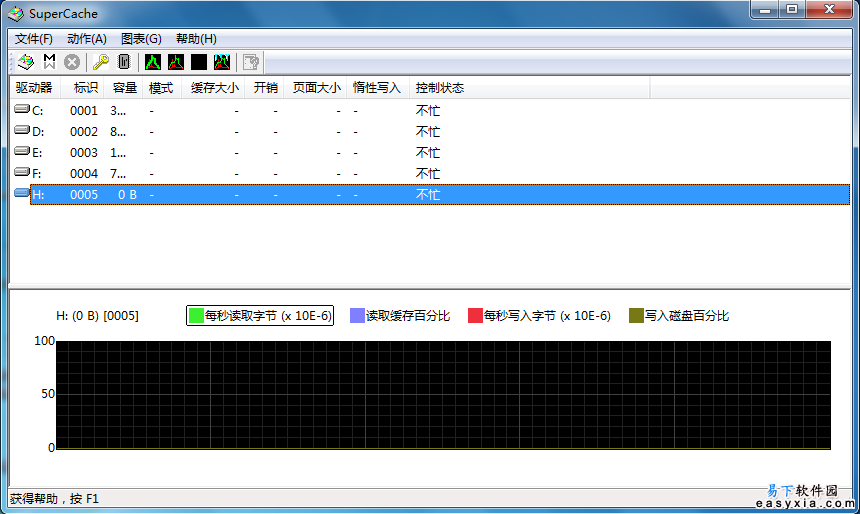Click the SuperCache title bar app icon
The width and height of the screenshot is (860, 514).
point(16,14)
